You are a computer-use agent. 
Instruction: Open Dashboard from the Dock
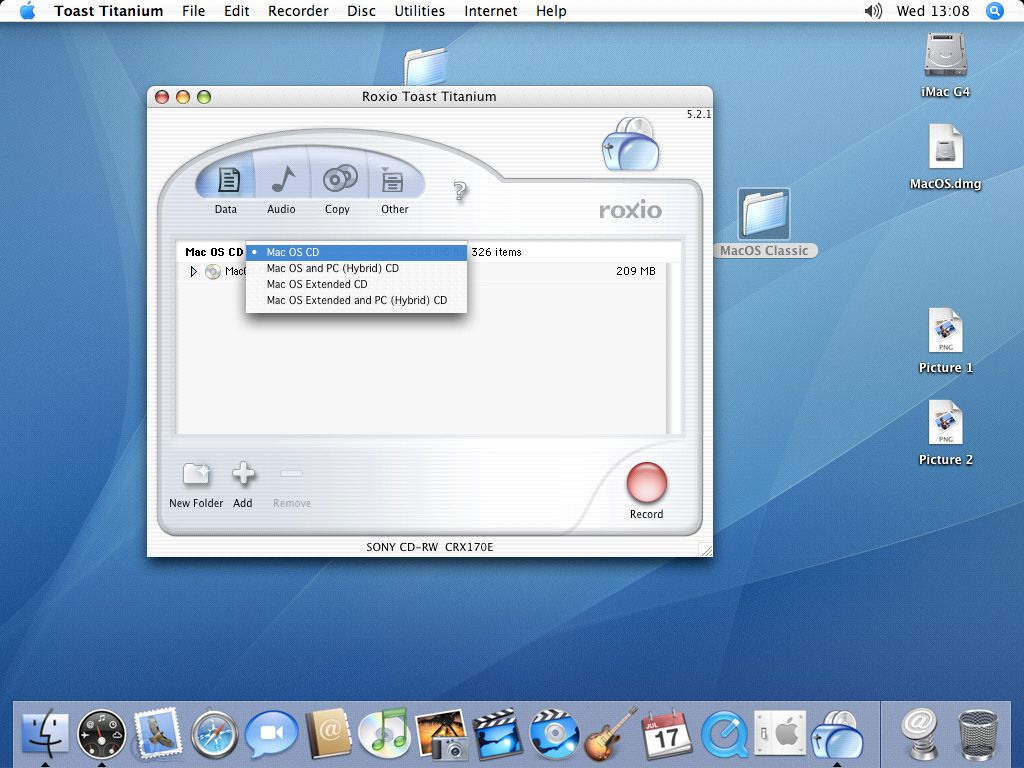click(101, 734)
